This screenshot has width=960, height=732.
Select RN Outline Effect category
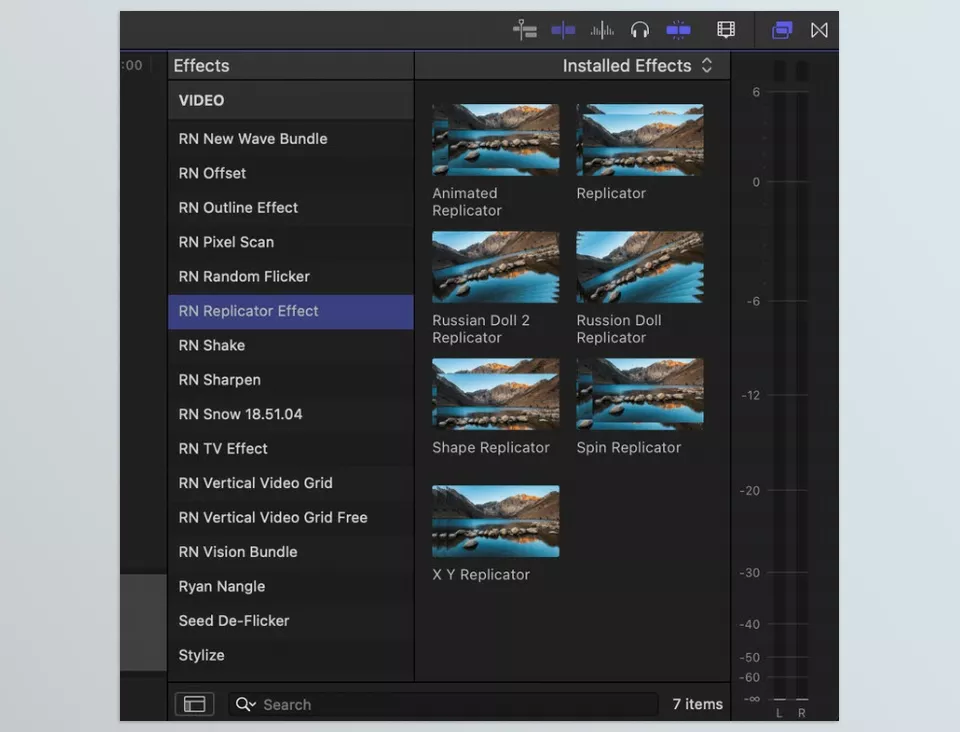point(291,207)
